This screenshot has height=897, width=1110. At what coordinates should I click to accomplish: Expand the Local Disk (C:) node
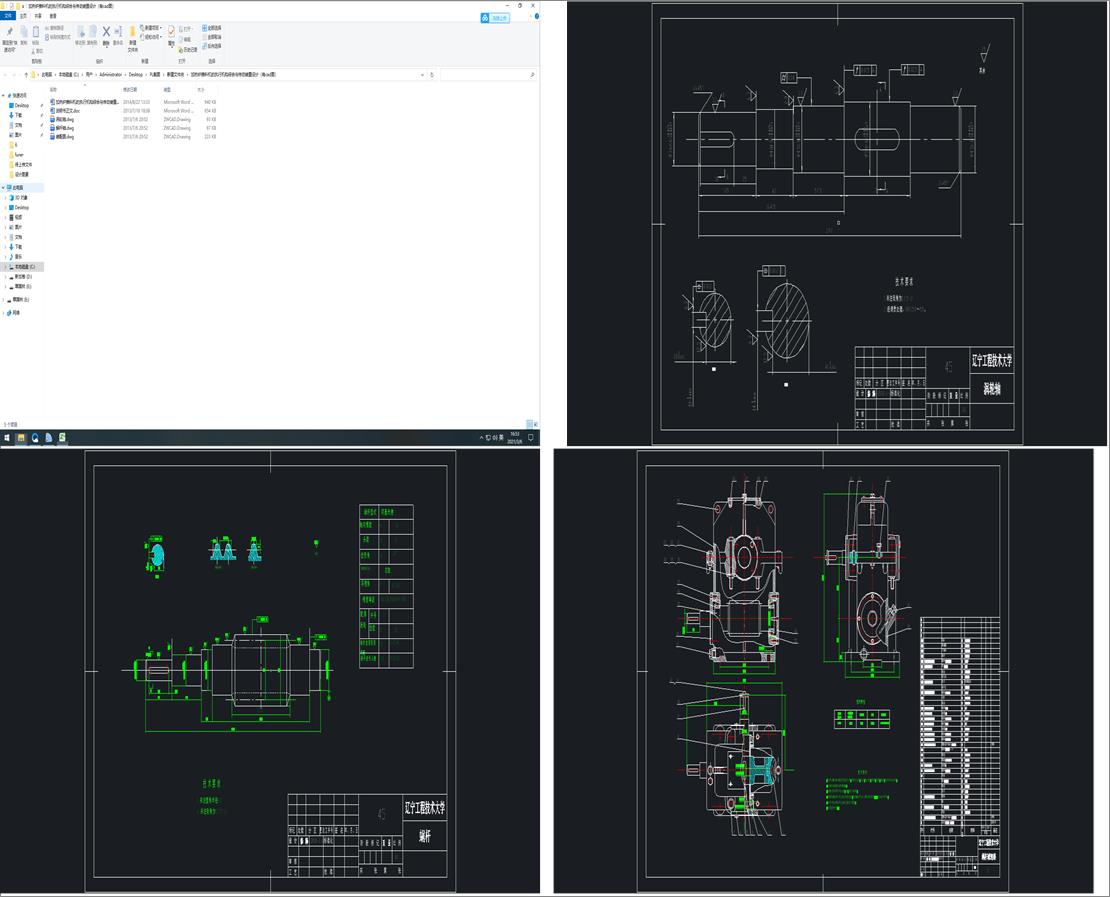5,267
